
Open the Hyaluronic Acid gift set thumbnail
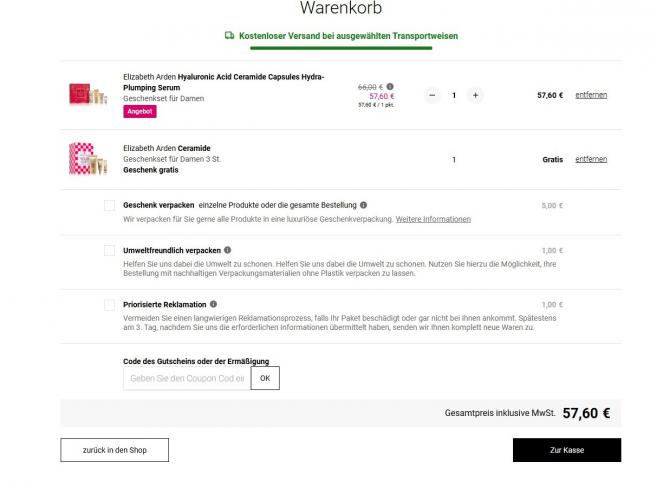tap(88, 93)
